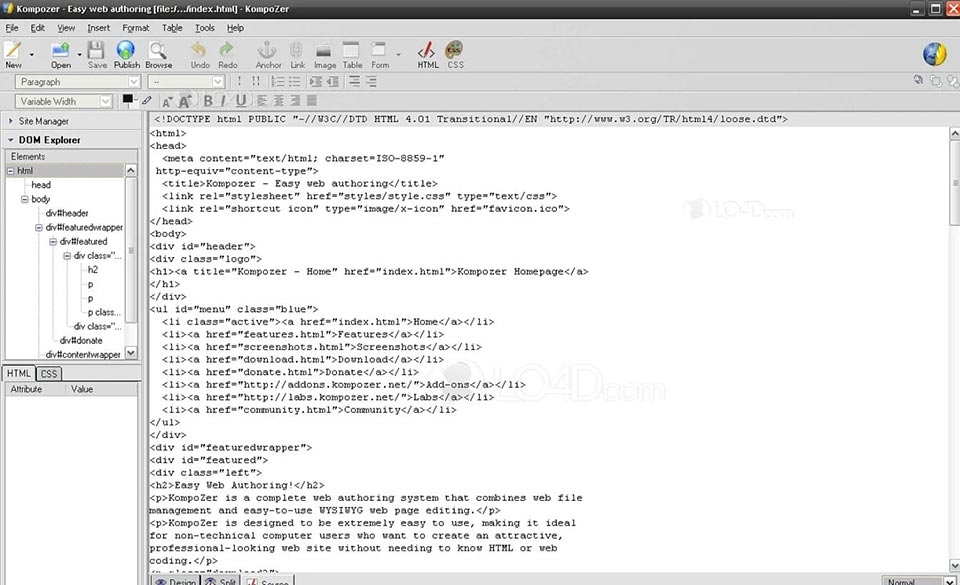Viewport: 960px width, 585px height.
Task: Switch to the HTML tab in DOM panel
Action: tap(18, 373)
